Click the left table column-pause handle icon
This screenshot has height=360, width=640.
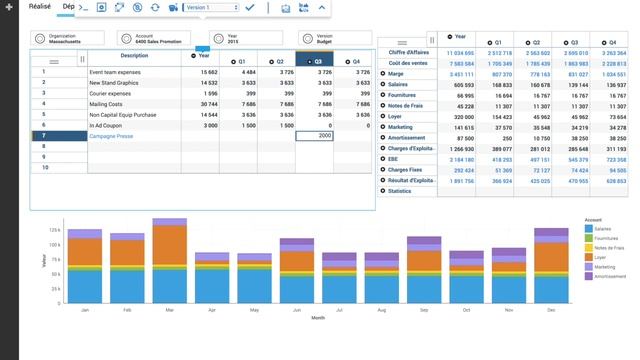click(x=82, y=59)
